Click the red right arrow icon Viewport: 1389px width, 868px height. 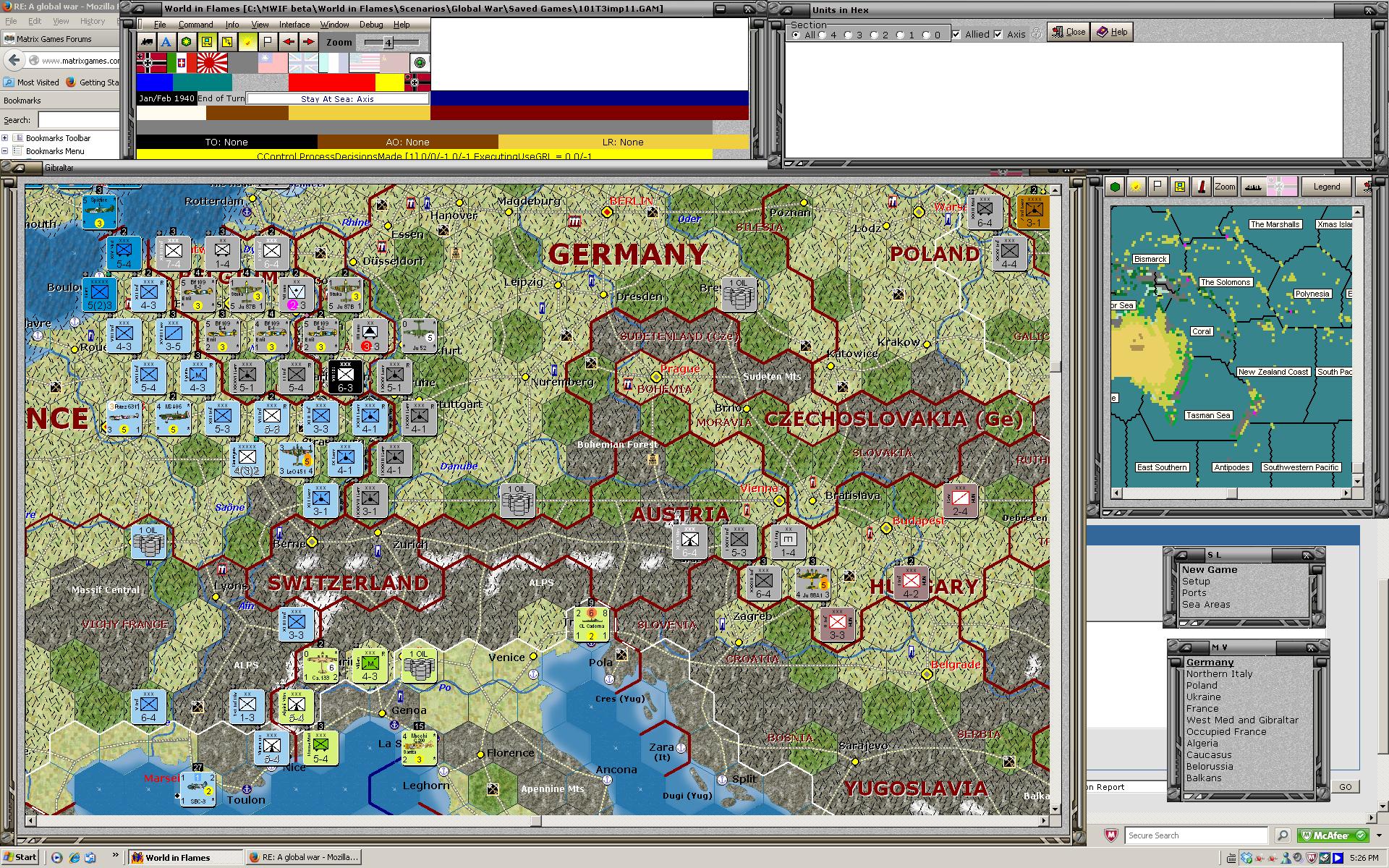click(309, 42)
